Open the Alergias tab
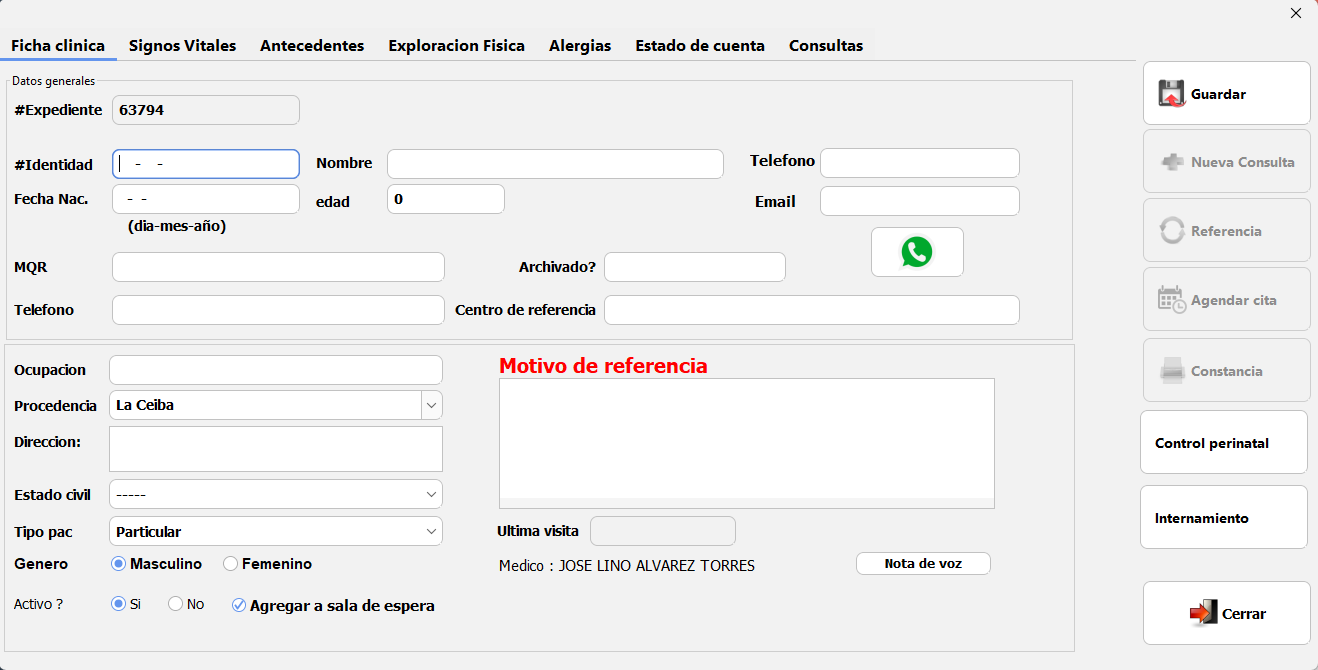The height and width of the screenshot is (670, 1318). coord(580,46)
